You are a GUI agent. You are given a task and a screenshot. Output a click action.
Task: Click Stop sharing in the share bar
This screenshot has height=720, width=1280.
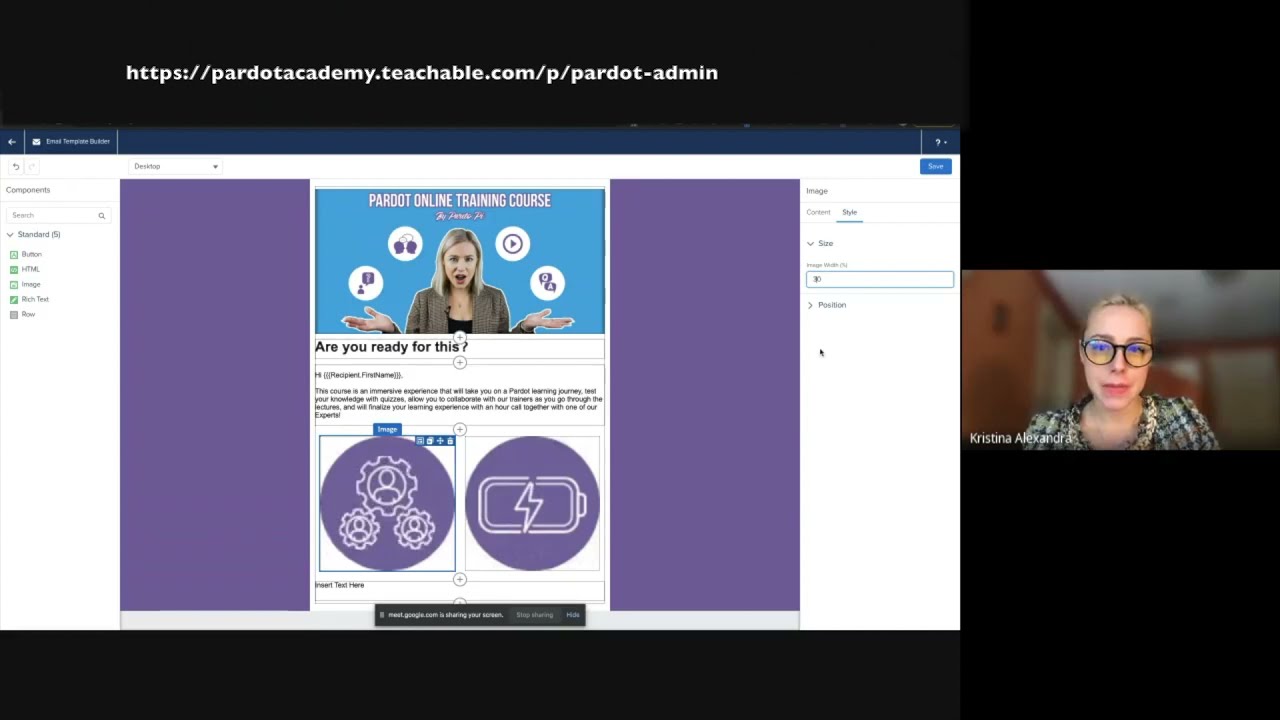(534, 615)
